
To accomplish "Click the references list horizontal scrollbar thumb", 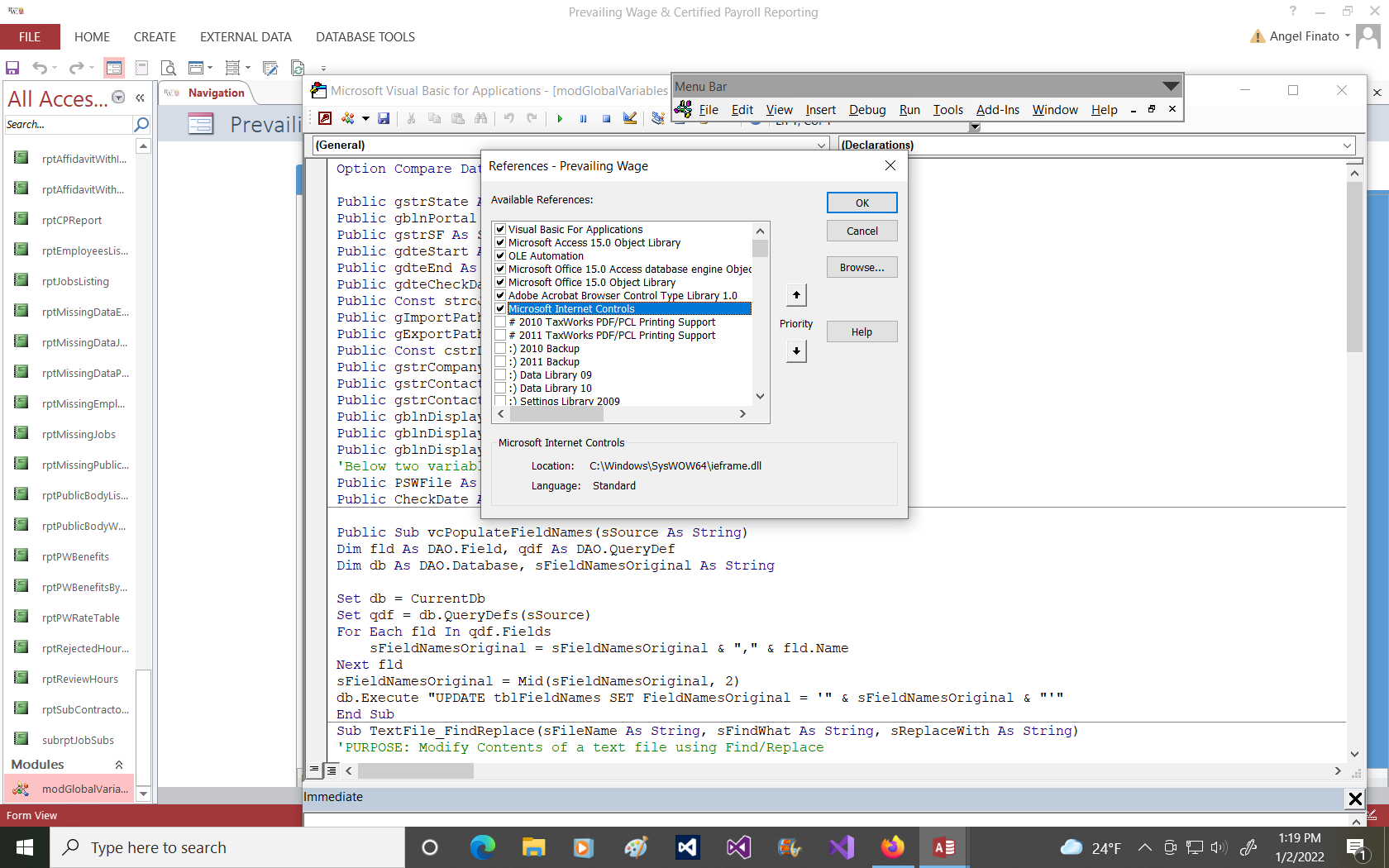I will click(x=556, y=414).
